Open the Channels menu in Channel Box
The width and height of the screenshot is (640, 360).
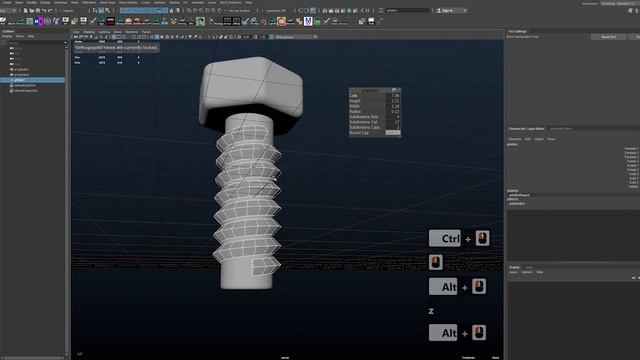pyautogui.click(x=515, y=139)
